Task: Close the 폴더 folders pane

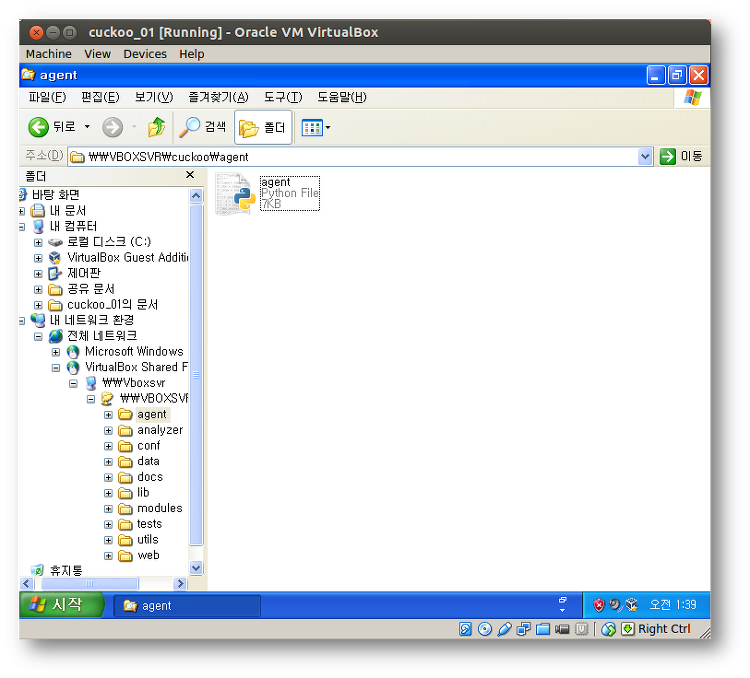Action: (189, 175)
